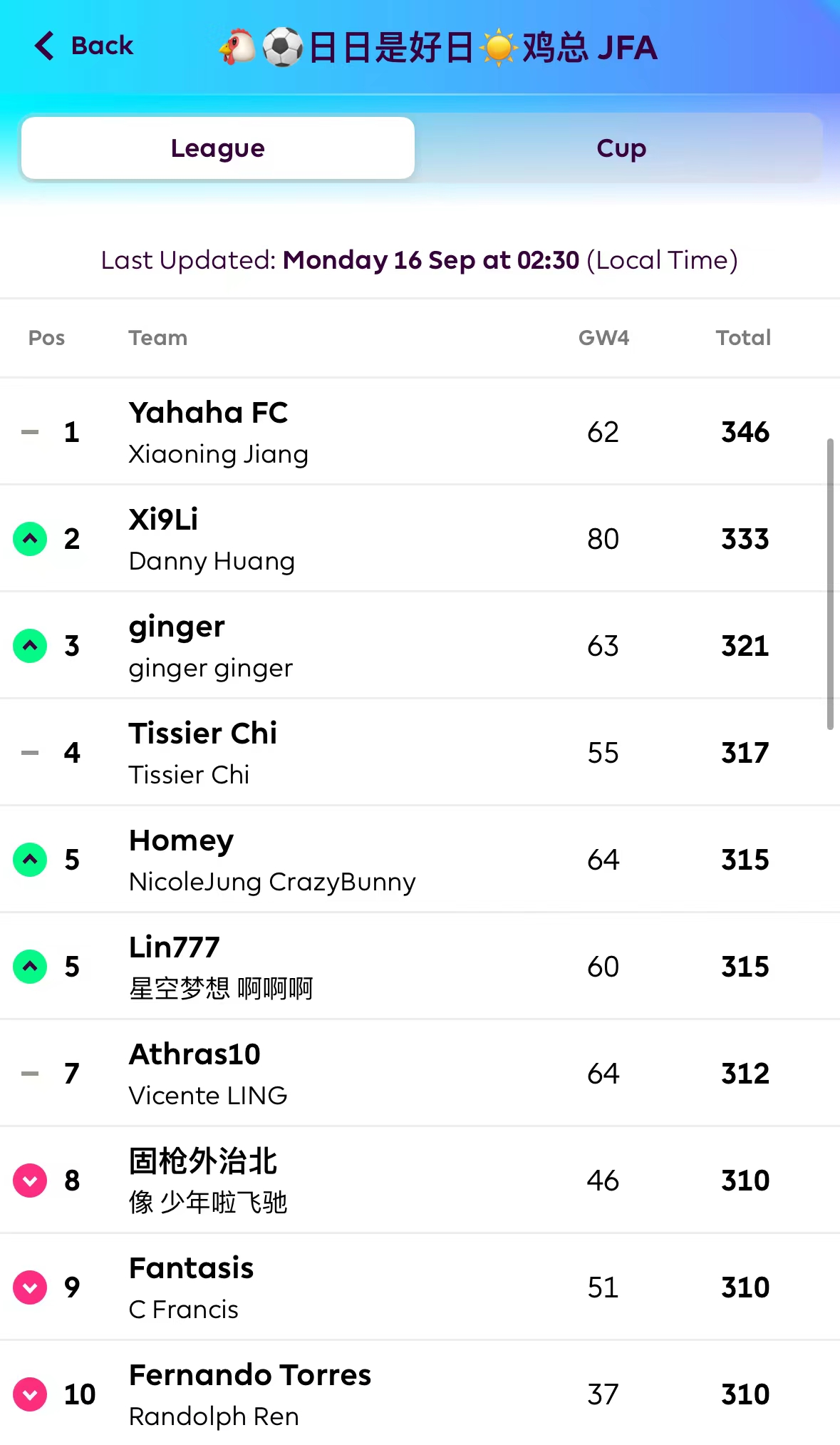Screen dimensions: 840x1445
Task: Select Xi9Li total score 333
Action: tap(745, 539)
